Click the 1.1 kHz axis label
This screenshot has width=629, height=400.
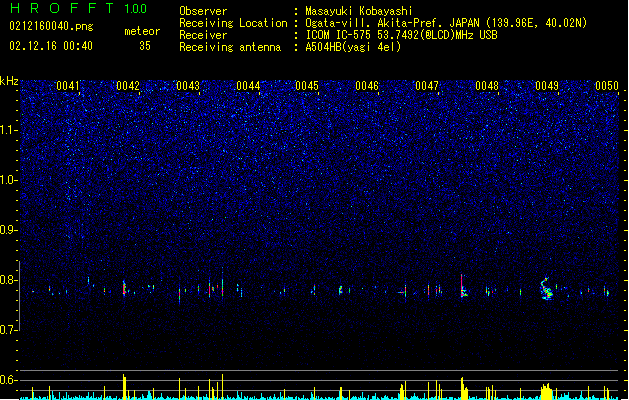coord(8,130)
